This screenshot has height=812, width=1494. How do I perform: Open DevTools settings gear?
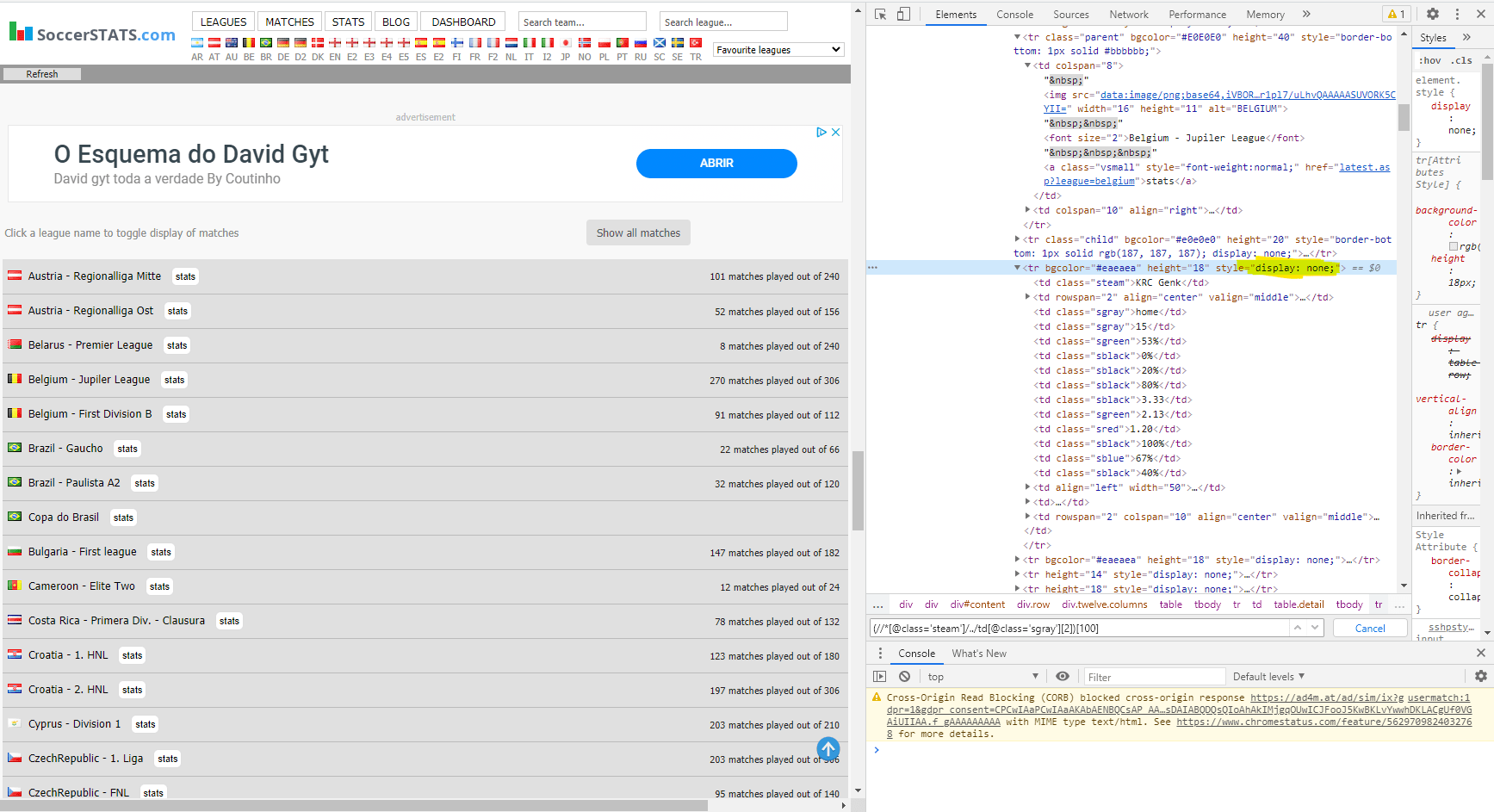pyautogui.click(x=1432, y=14)
